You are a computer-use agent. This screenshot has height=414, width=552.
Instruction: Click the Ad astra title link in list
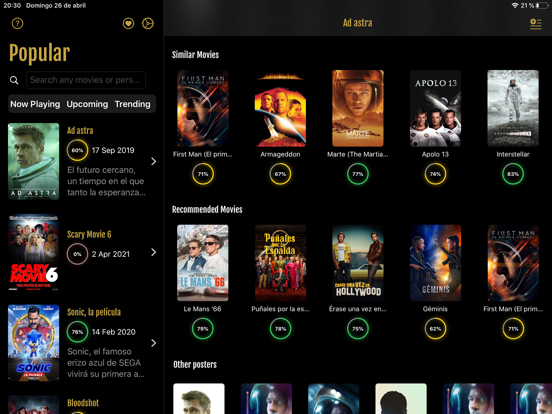pos(80,131)
